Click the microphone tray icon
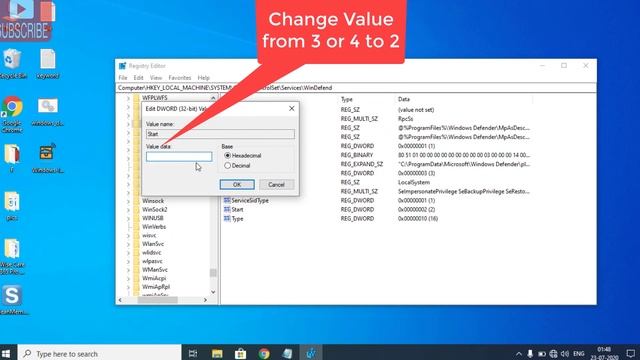 pos(530,353)
